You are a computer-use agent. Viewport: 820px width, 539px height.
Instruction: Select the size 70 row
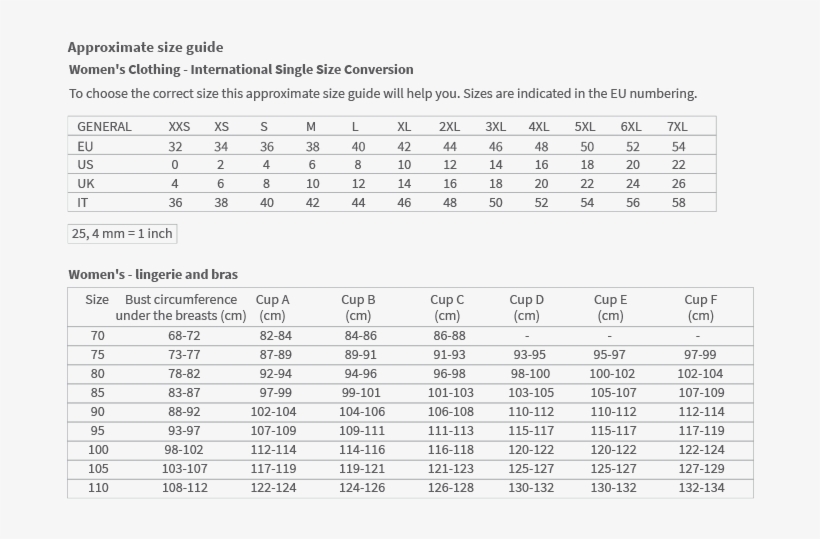(x=97, y=336)
